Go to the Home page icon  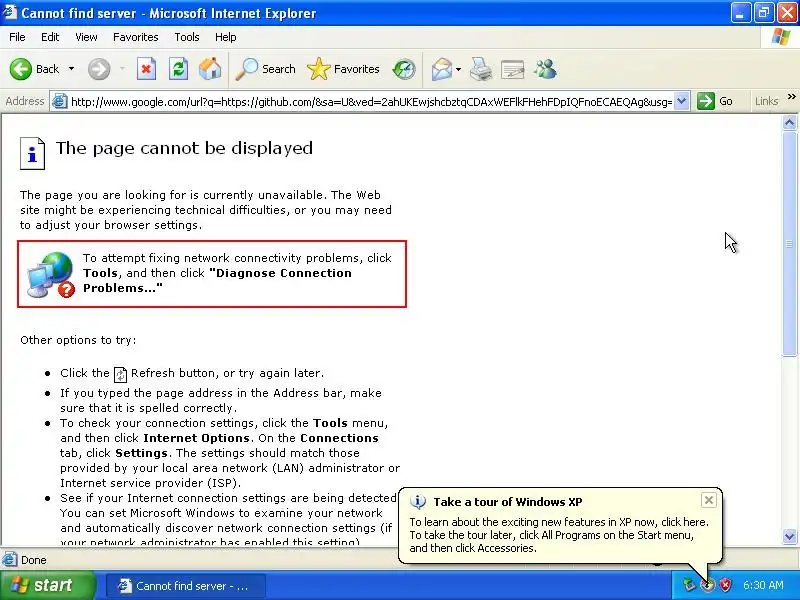tap(210, 69)
